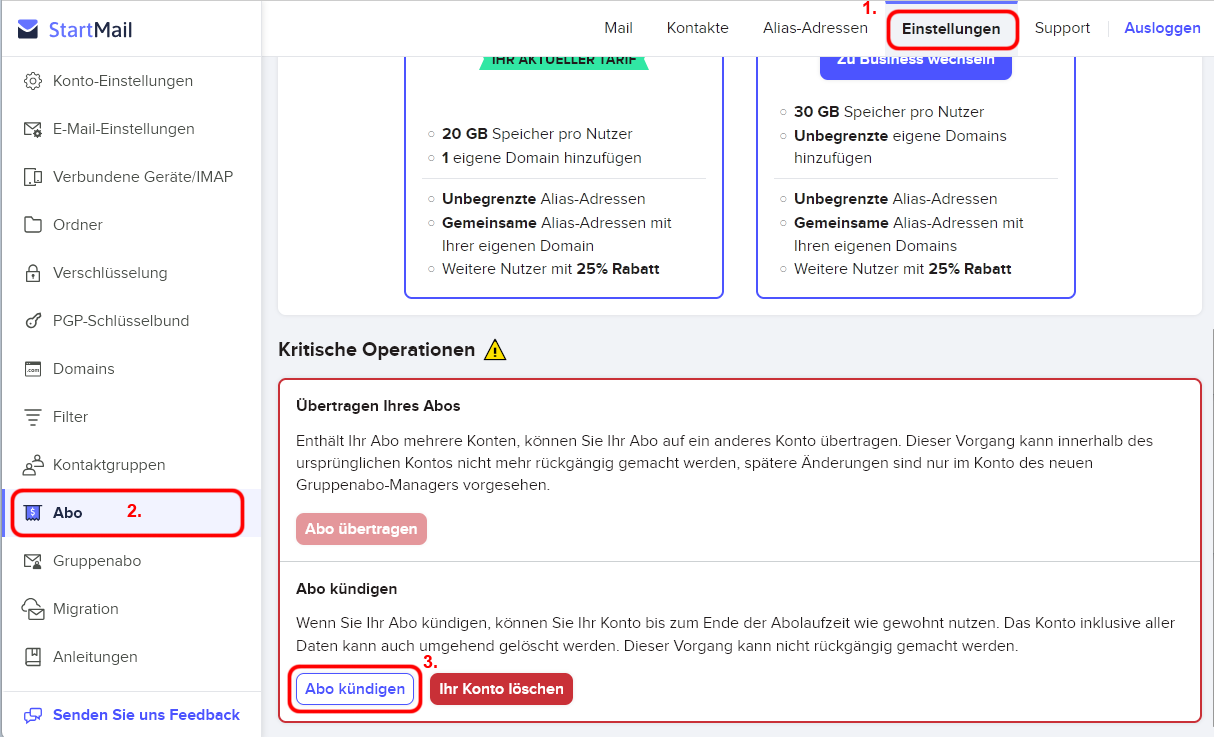Select the Einstellungen tab
Screen dimensions: 1214x737
pos(951,29)
